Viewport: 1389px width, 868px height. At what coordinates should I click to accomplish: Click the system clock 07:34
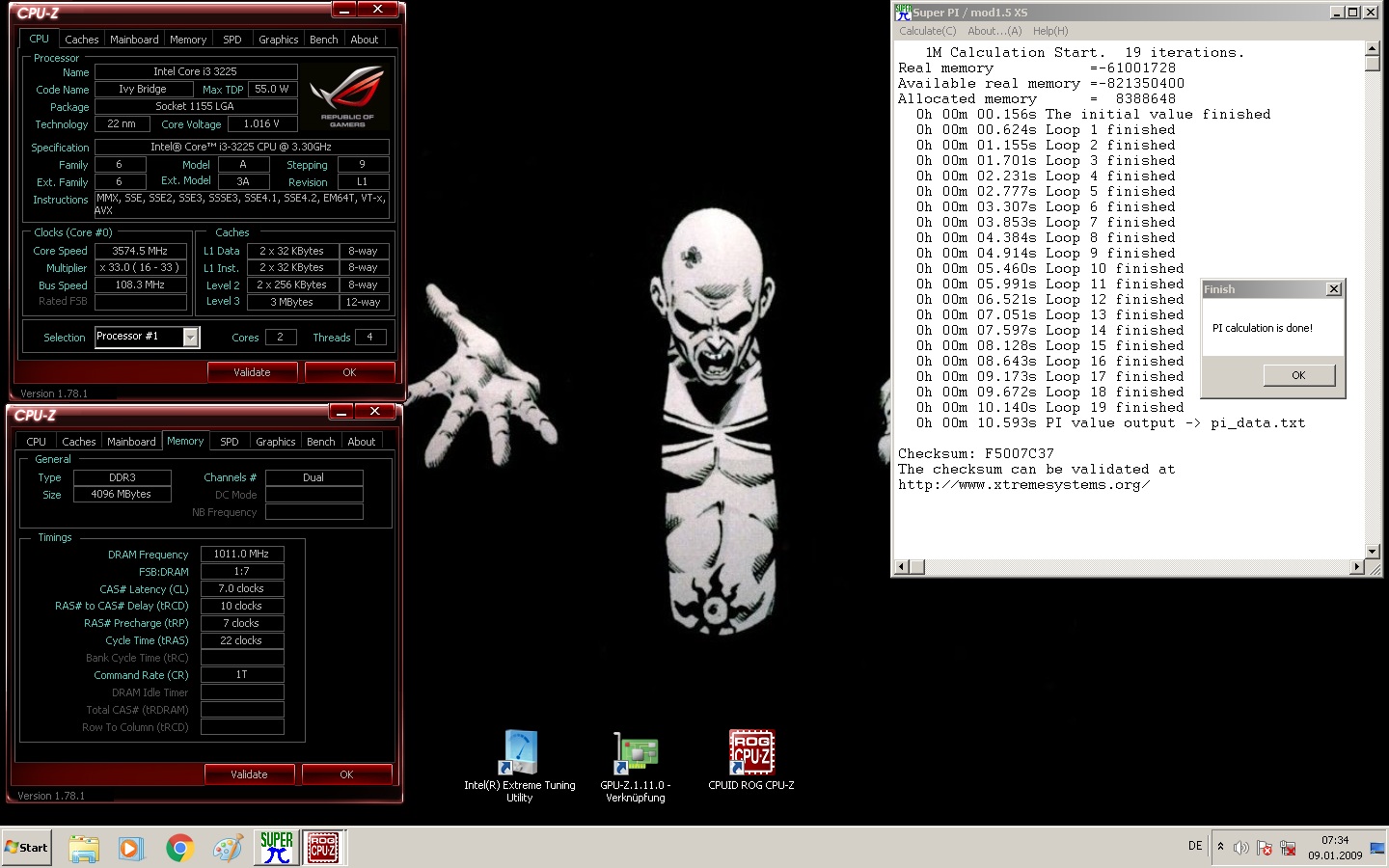point(1335,840)
